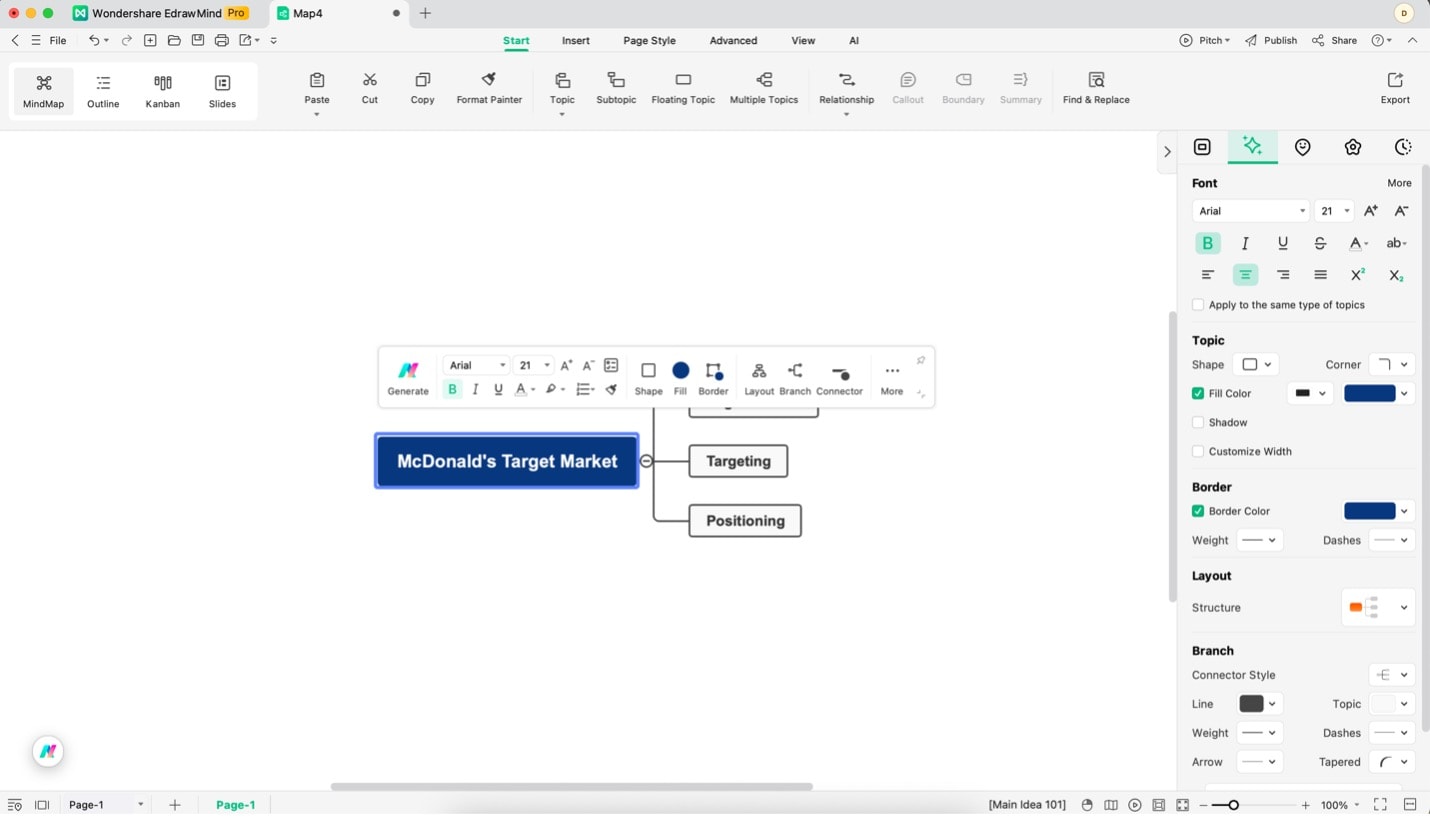The image size is (1430, 818).
Task: Open the Arial font dropdown in right panel
Action: [1250, 211]
